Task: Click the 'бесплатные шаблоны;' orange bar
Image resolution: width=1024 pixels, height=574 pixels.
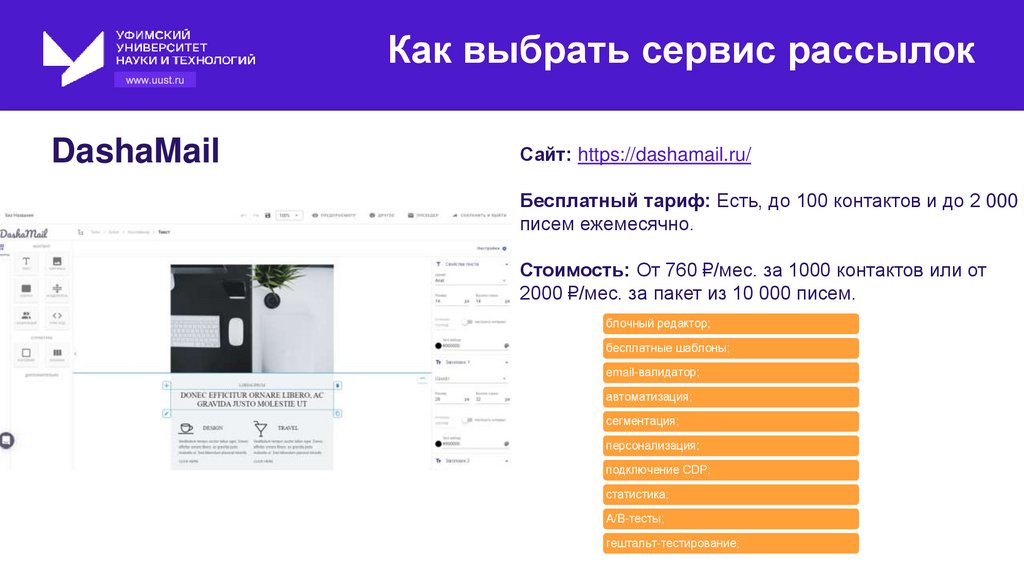Action: pyautogui.click(x=731, y=348)
